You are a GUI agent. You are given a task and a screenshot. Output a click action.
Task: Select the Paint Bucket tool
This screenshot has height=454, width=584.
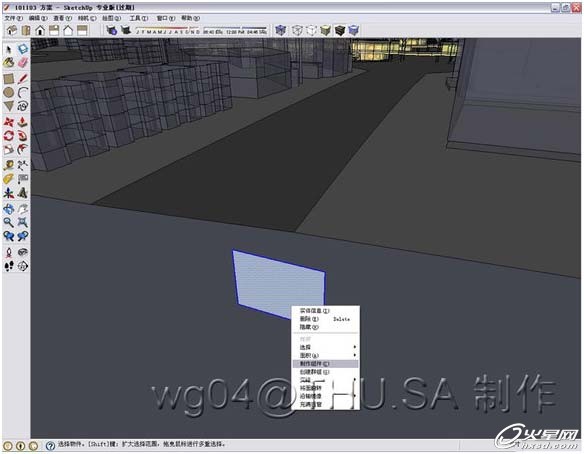click(x=9, y=63)
